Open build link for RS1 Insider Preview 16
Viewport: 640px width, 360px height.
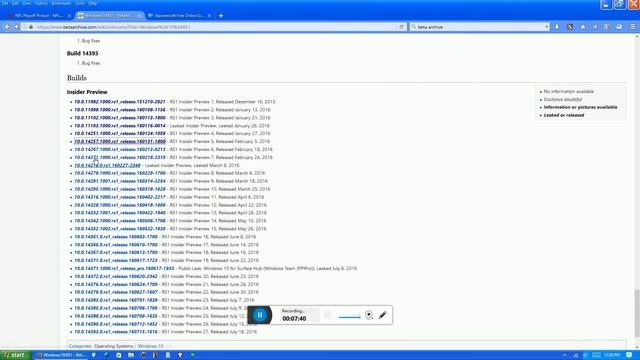click(116, 237)
